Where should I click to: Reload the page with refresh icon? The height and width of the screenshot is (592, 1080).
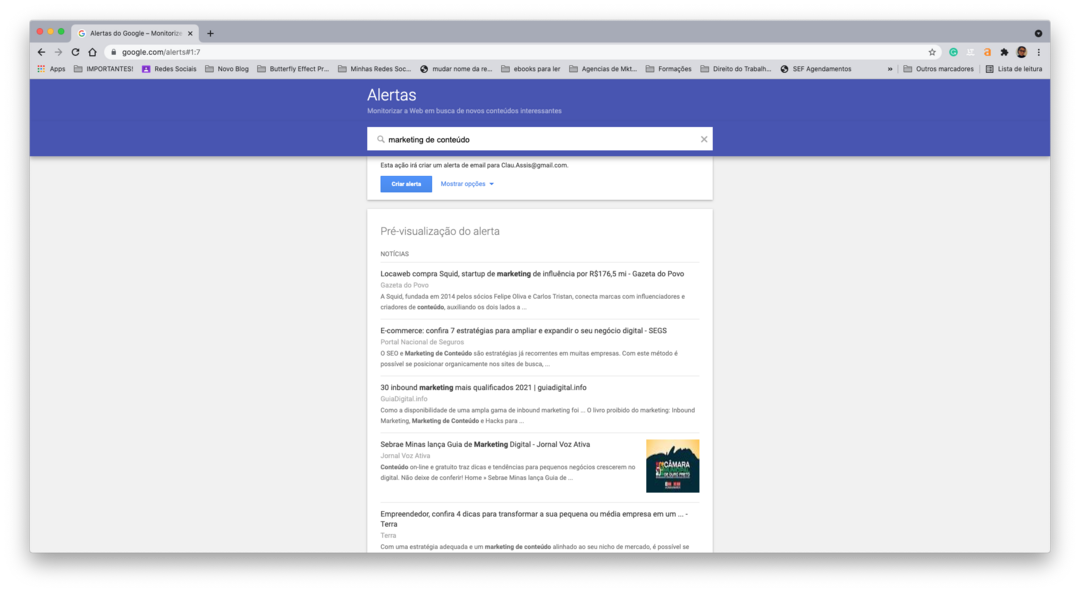[x=75, y=52]
